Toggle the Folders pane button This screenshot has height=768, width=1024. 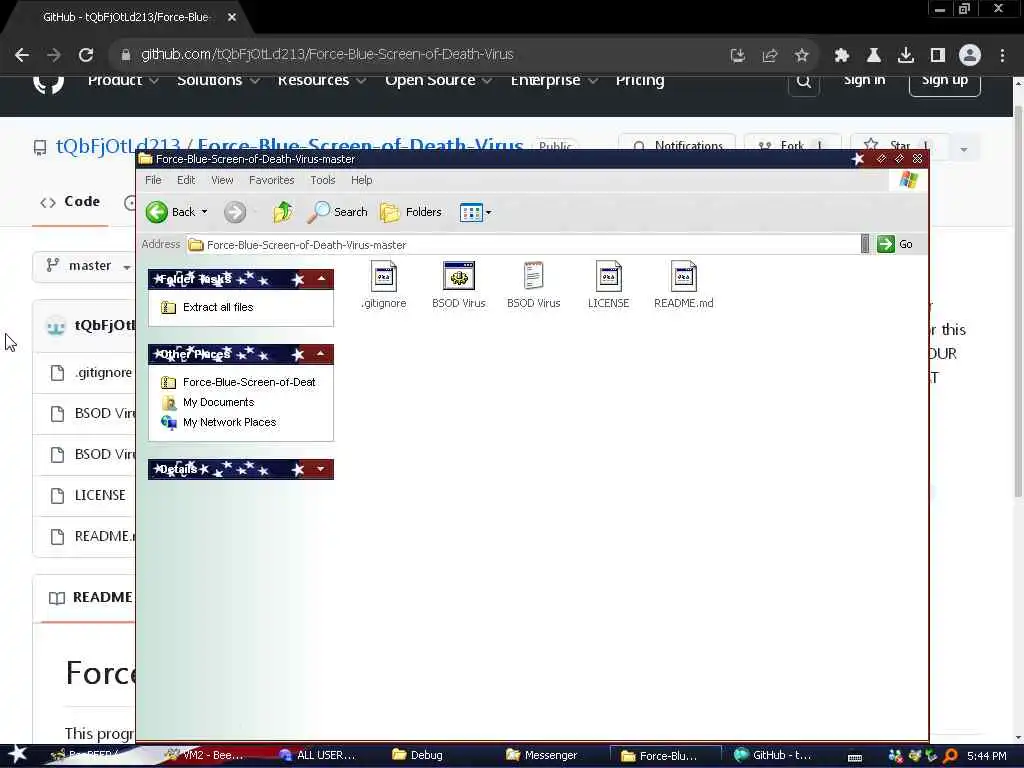pyautogui.click(x=411, y=212)
